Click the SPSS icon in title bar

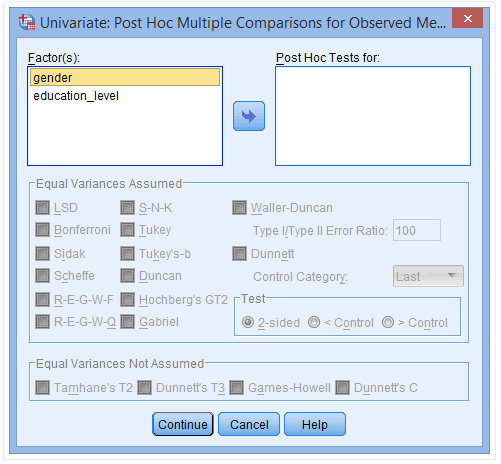coord(27,23)
